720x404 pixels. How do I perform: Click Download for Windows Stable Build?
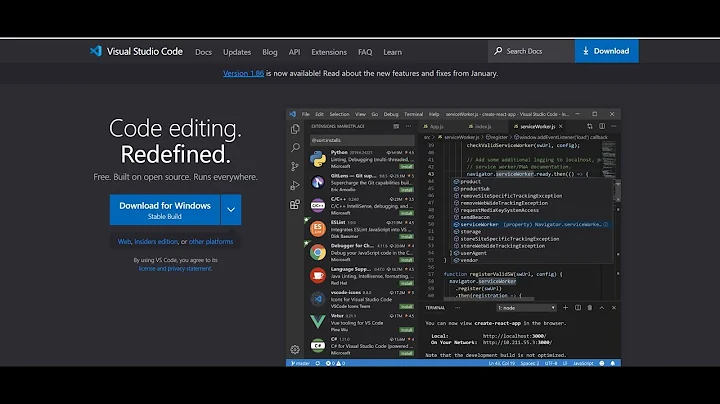pyautogui.click(x=165, y=209)
